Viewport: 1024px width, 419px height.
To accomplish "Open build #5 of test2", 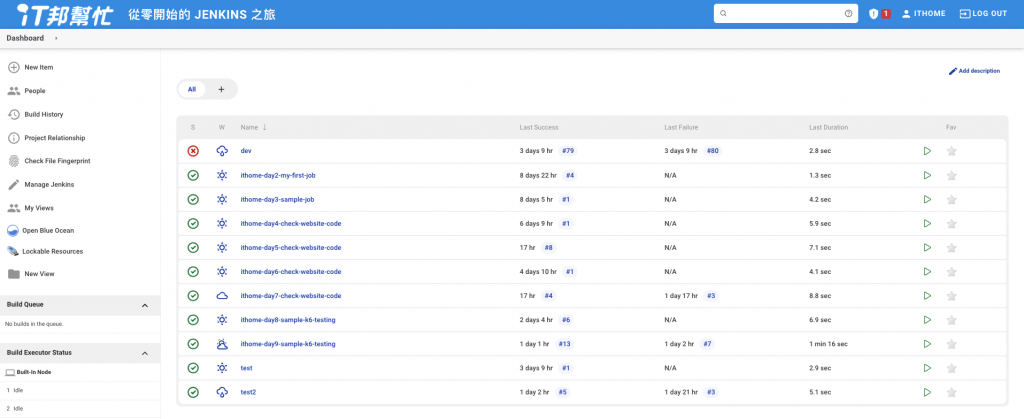I will click(562, 392).
